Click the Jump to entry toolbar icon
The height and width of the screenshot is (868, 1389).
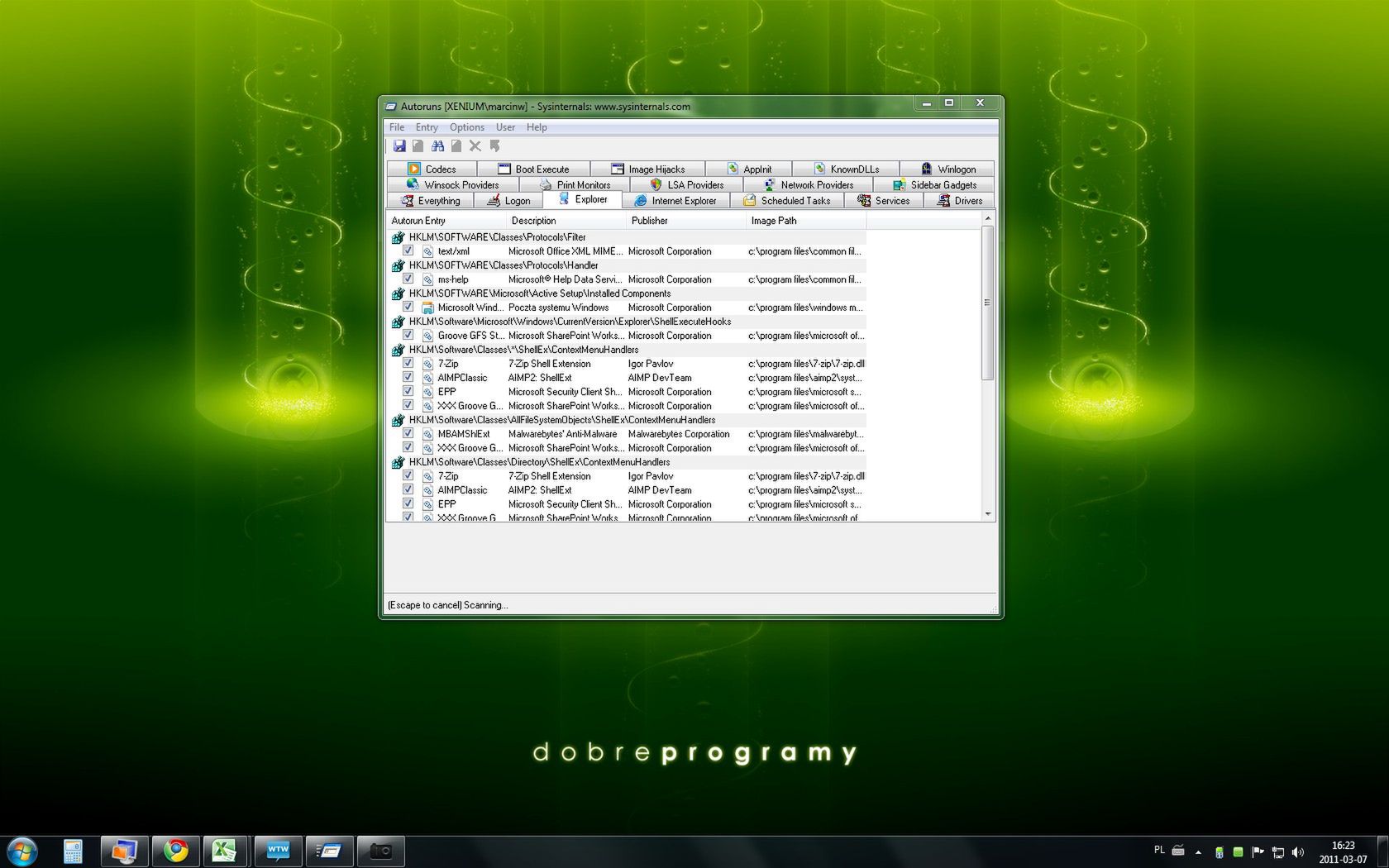pos(494,146)
